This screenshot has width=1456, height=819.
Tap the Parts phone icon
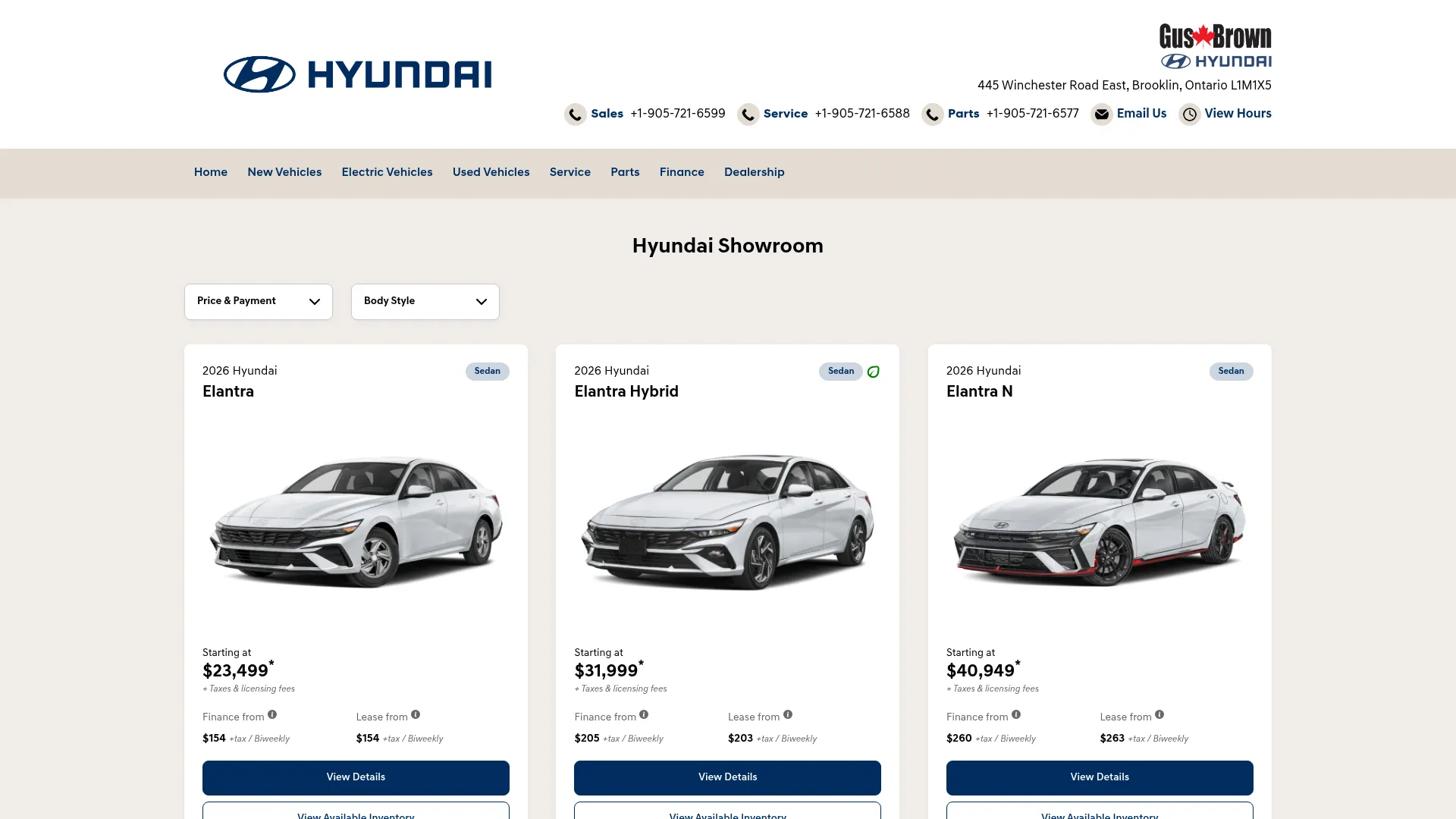(933, 115)
